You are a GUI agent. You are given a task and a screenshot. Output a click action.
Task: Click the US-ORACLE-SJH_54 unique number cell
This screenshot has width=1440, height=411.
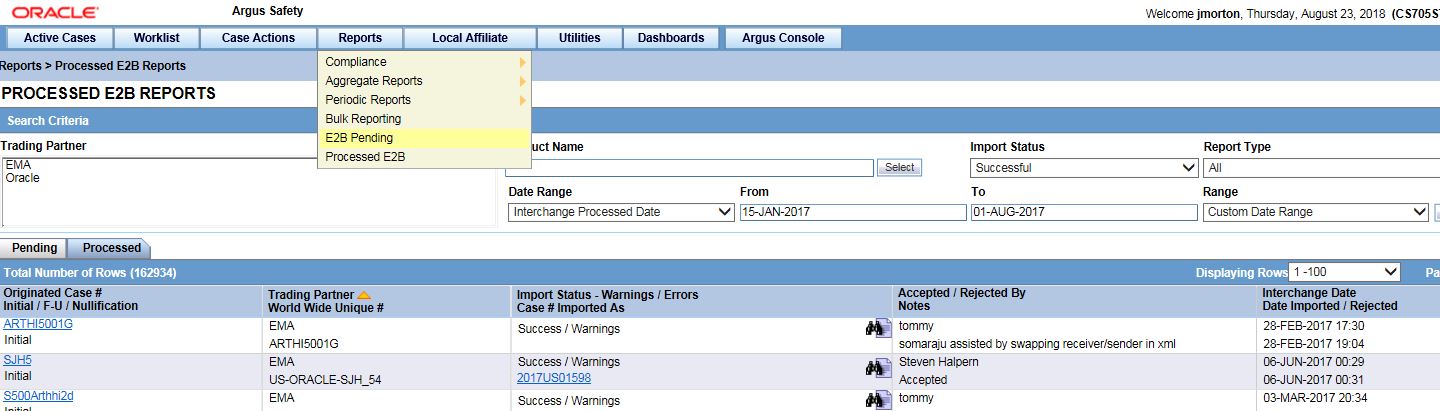(x=325, y=380)
